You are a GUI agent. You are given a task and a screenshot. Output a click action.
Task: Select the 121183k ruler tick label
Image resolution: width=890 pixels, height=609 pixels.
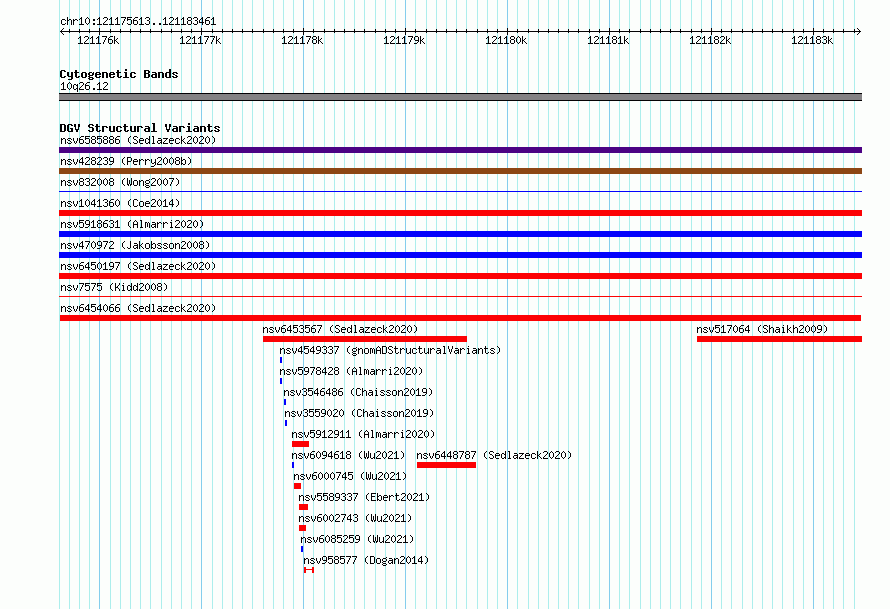tap(812, 40)
